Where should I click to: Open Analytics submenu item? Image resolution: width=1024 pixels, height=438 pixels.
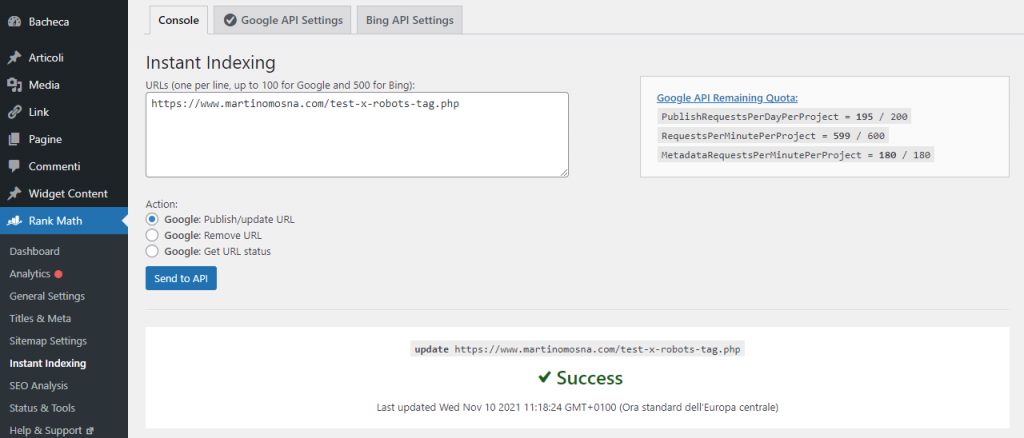coord(29,274)
